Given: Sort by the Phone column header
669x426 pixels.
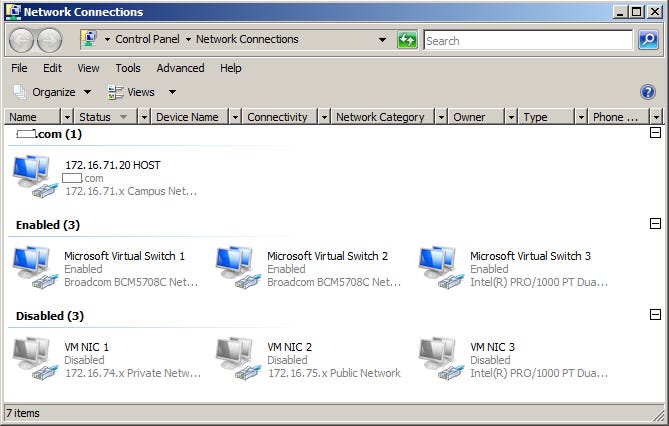Looking at the screenshot, I should click(x=618, y=117).
